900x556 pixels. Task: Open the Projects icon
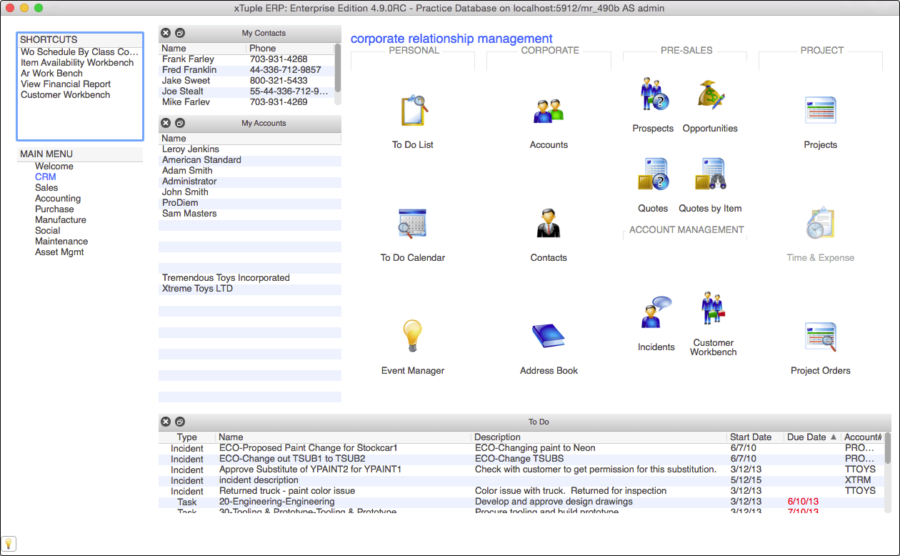[x=820, y=111]
